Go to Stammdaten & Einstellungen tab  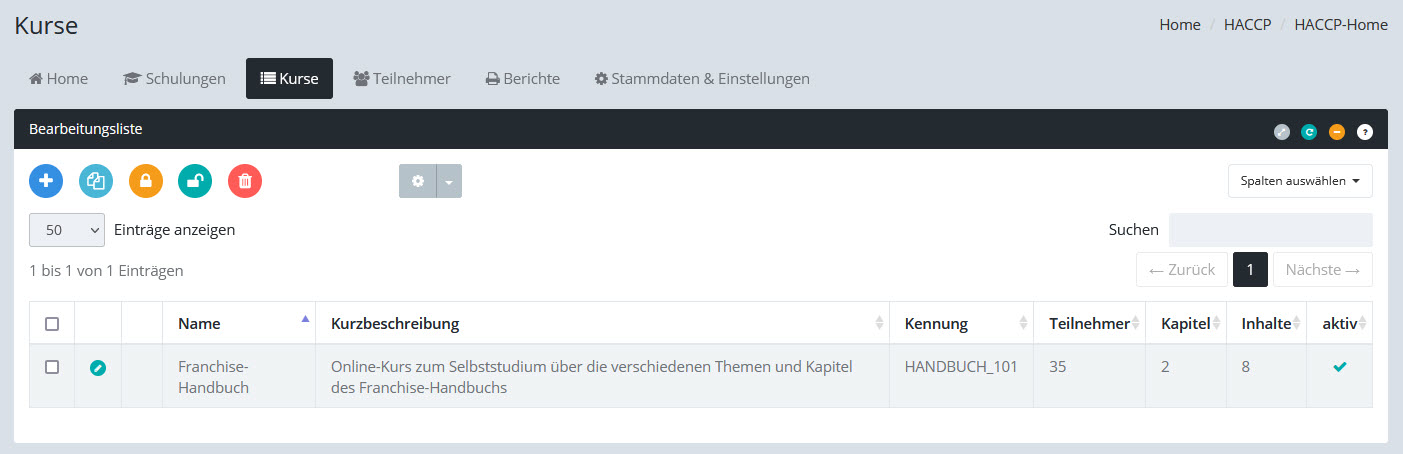pyautogui.click(x=702, y=79)
